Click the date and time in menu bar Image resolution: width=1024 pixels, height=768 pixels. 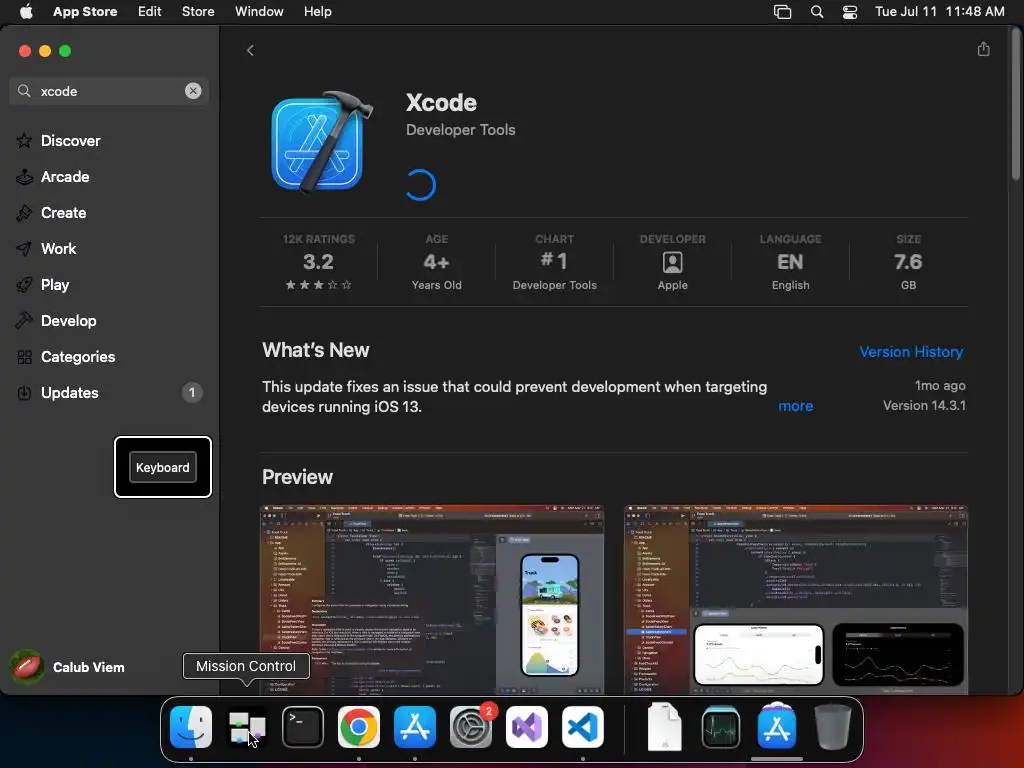click(939, 11)
